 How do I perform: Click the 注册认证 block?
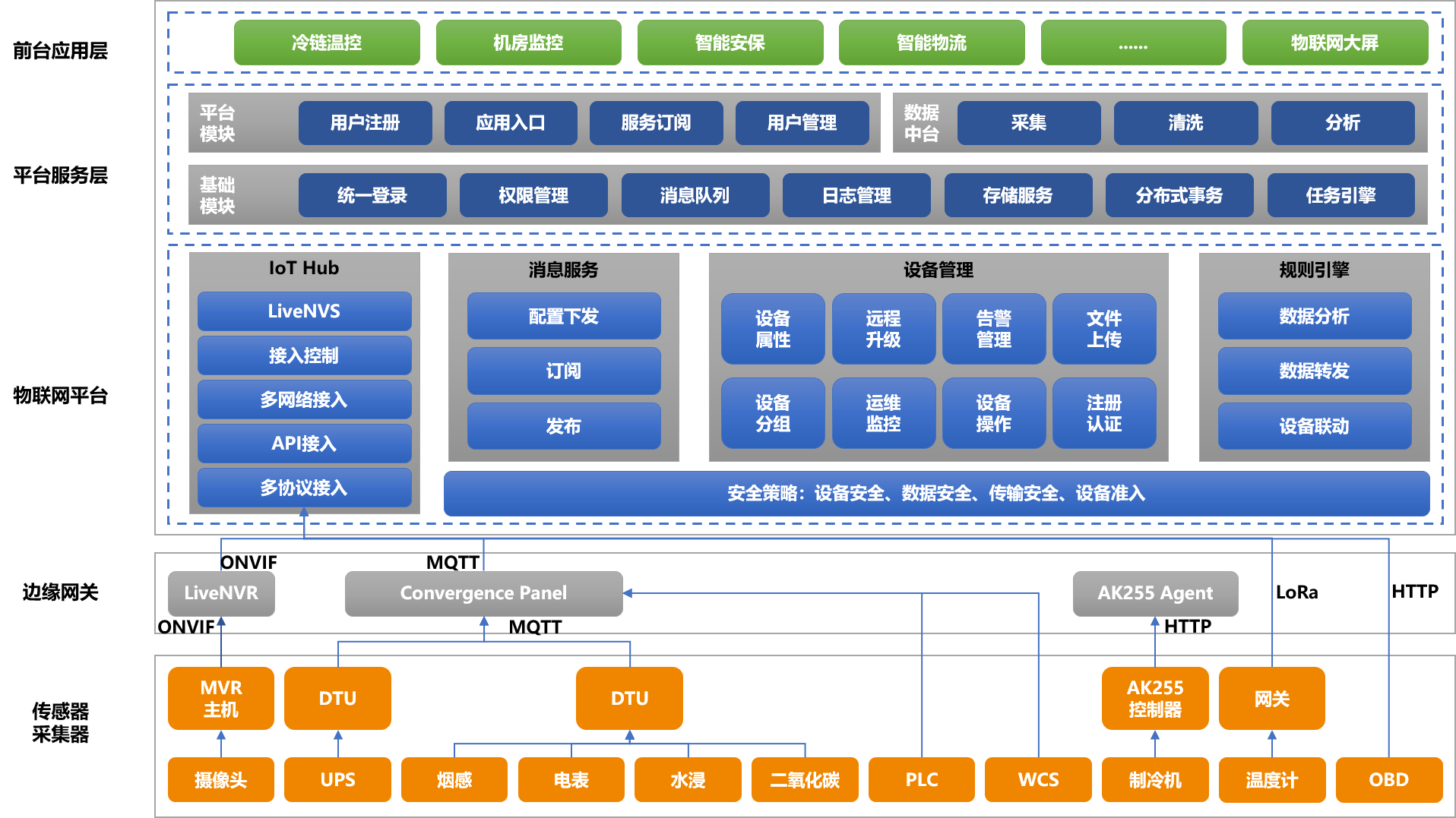coord(1103,413)
